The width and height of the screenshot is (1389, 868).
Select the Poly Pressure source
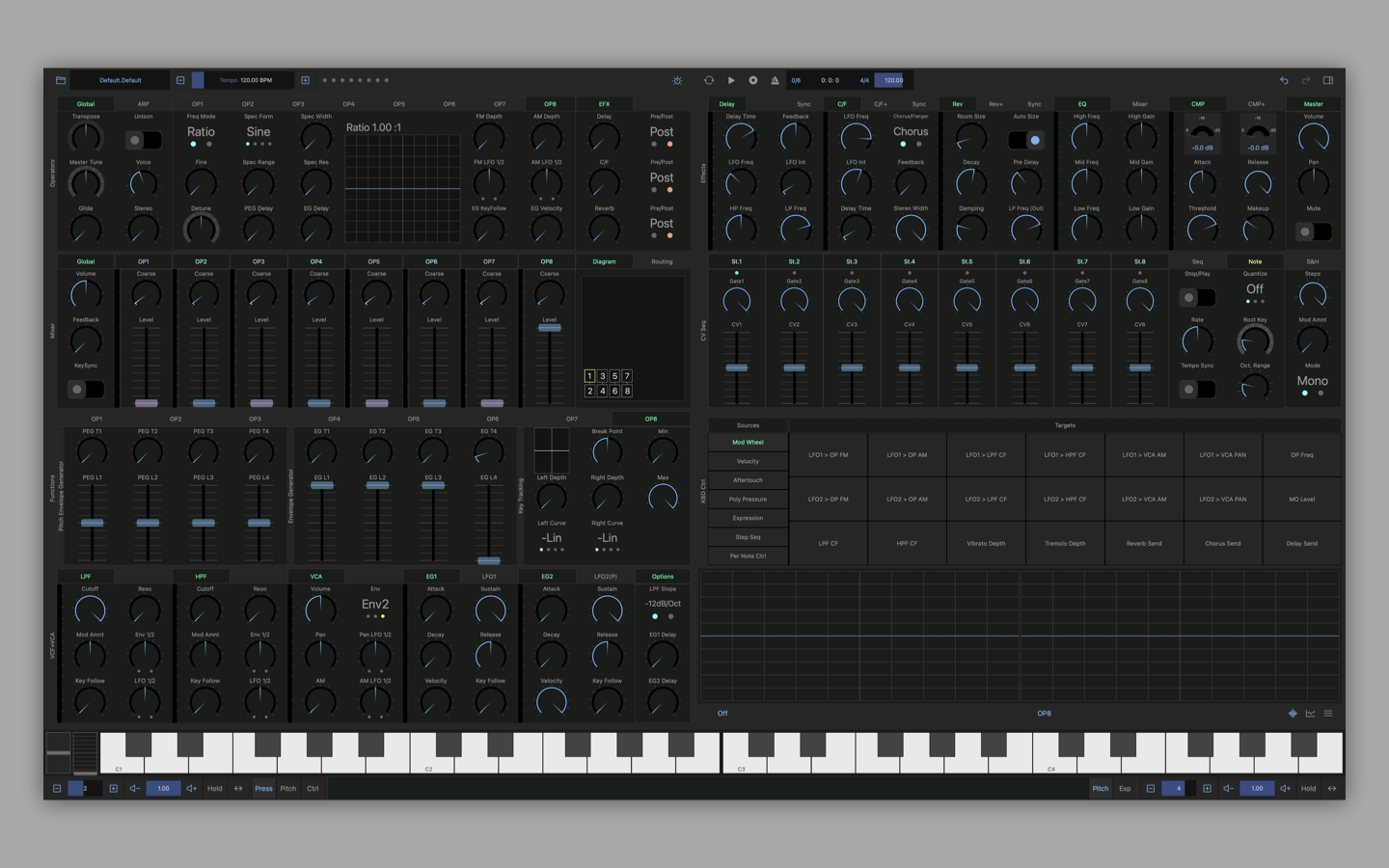pyautogui.click(x=748, y=499)
